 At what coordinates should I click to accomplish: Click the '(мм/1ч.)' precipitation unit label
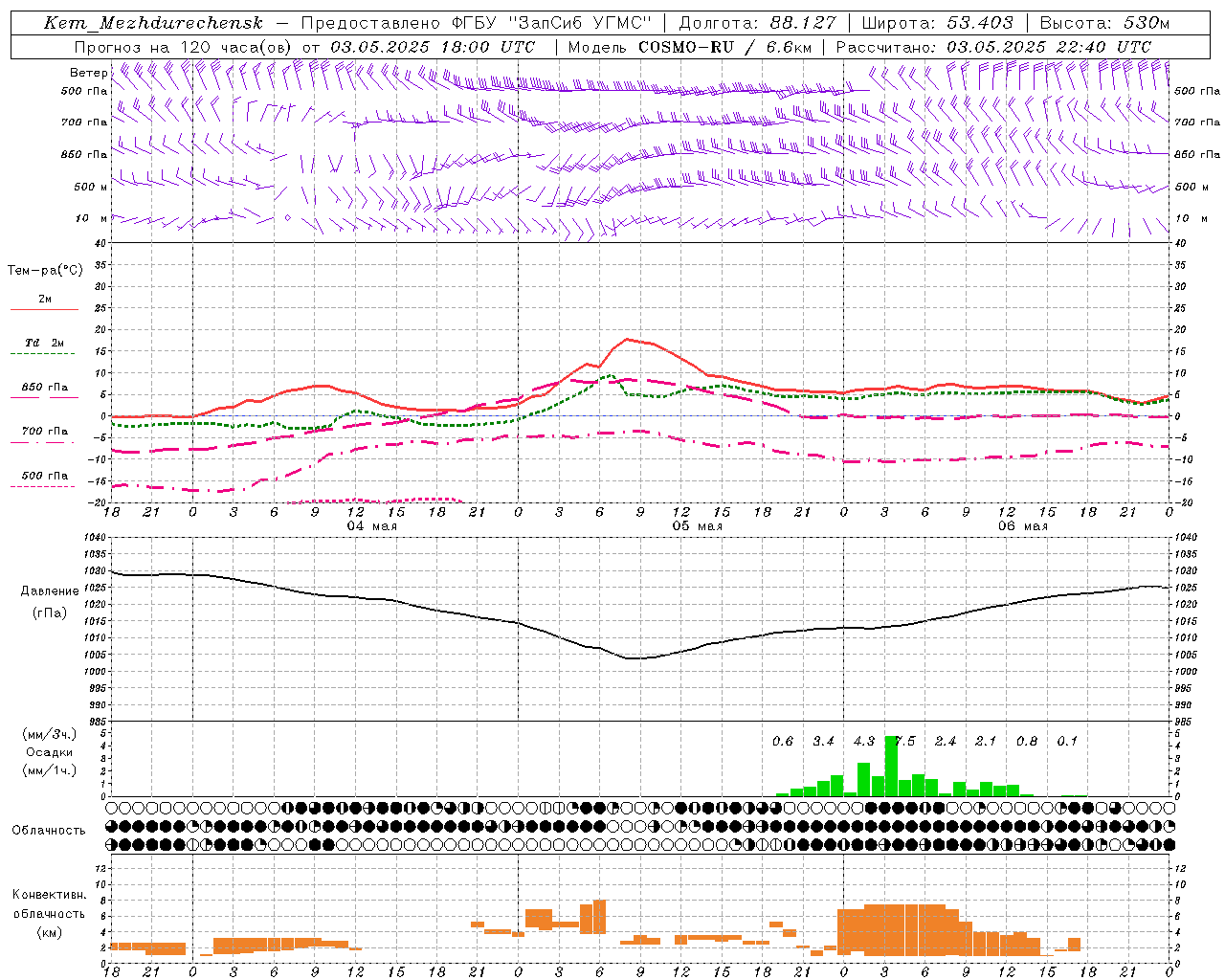pos(50,770)
